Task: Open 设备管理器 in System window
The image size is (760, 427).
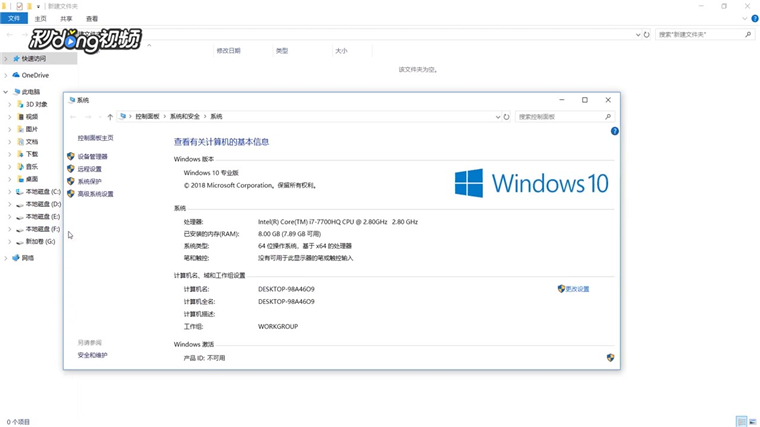Action: click(92, 157)
